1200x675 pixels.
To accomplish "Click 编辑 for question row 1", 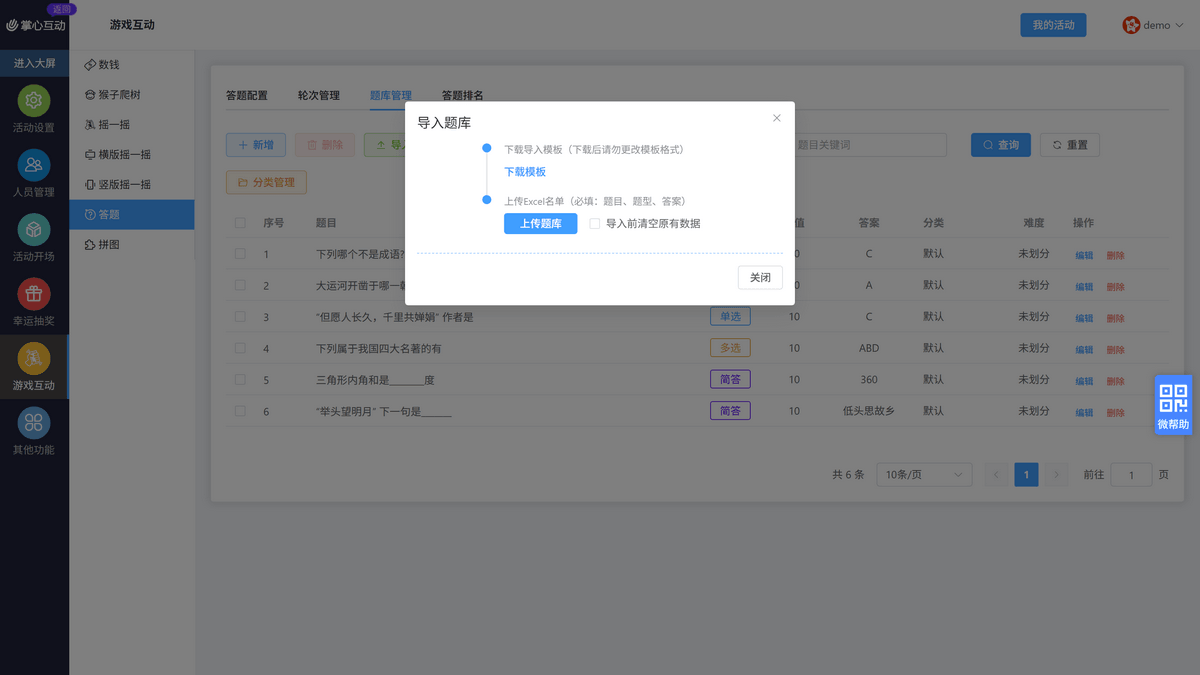I will tap(1084, 255).
